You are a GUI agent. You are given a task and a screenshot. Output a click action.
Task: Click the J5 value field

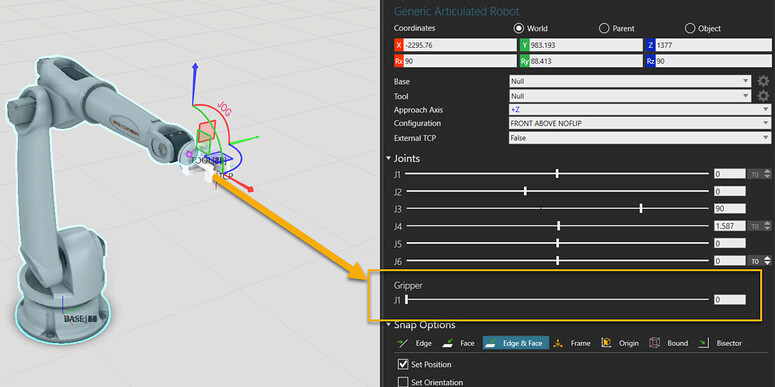730,243
